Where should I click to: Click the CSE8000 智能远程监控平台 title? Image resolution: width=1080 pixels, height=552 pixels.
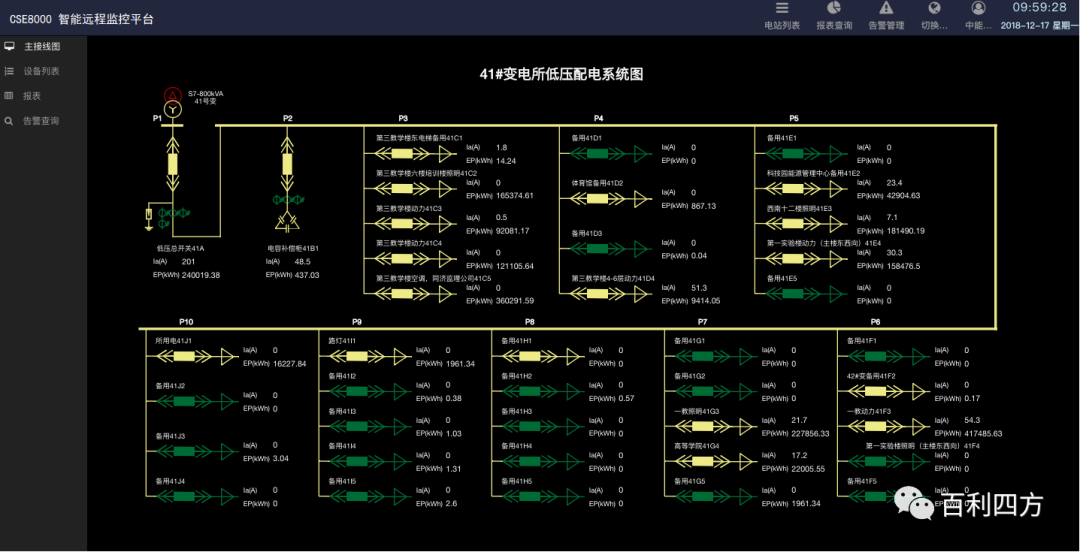pos(82,19)
